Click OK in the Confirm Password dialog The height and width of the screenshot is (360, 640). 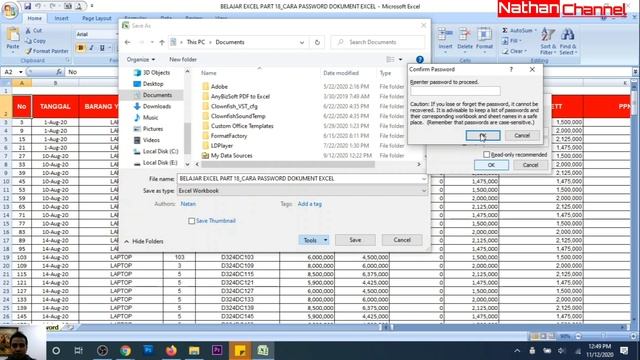483,136
